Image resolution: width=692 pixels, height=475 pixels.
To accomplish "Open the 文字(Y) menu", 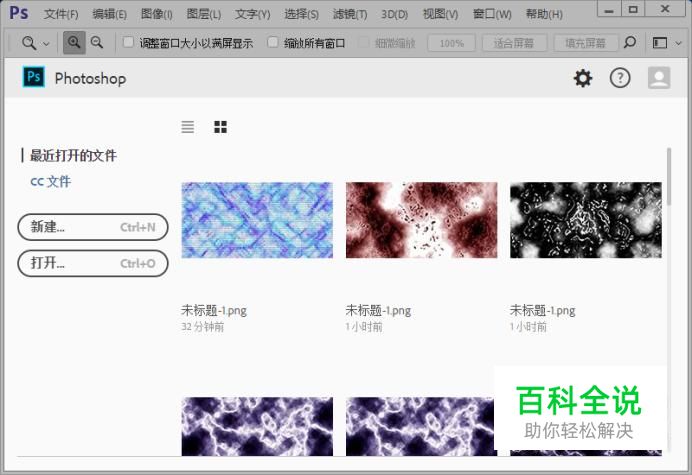I will pyautogui.click(x=252, y=14).
